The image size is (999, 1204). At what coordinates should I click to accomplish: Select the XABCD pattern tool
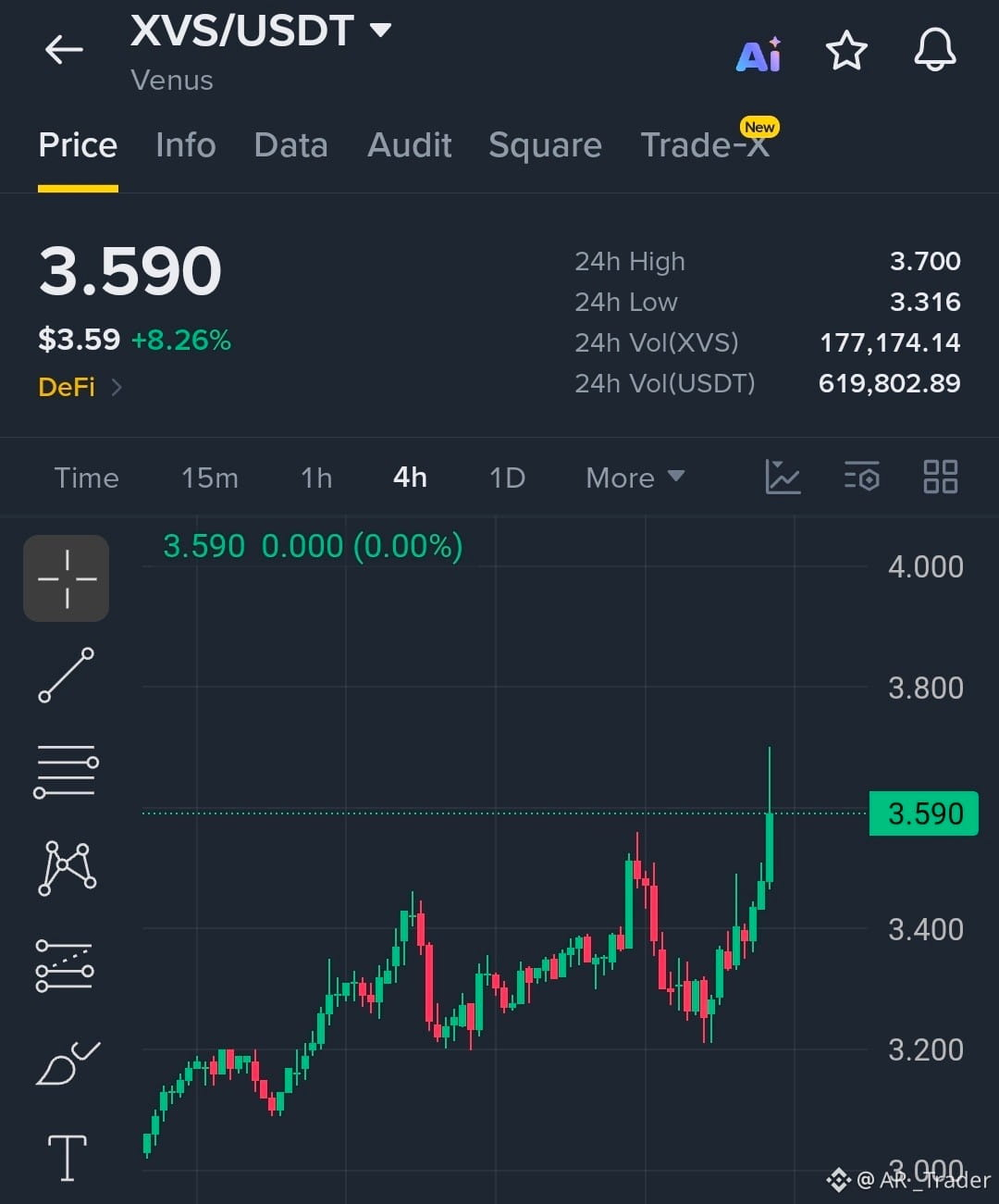point(67,868)
